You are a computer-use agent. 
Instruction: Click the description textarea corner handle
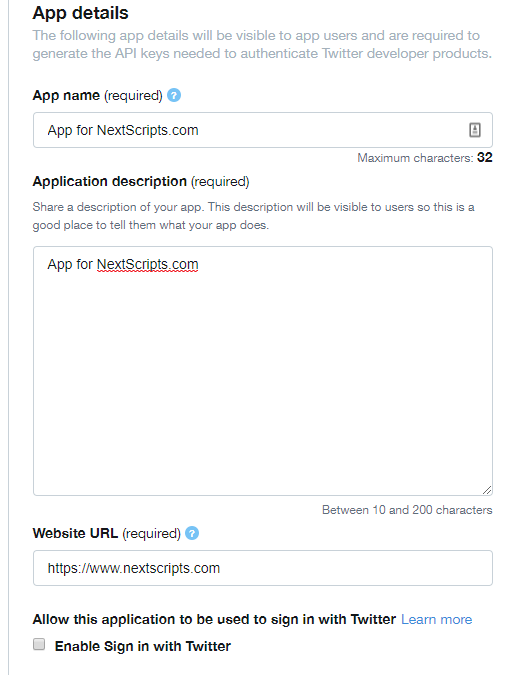pos(487,489)
